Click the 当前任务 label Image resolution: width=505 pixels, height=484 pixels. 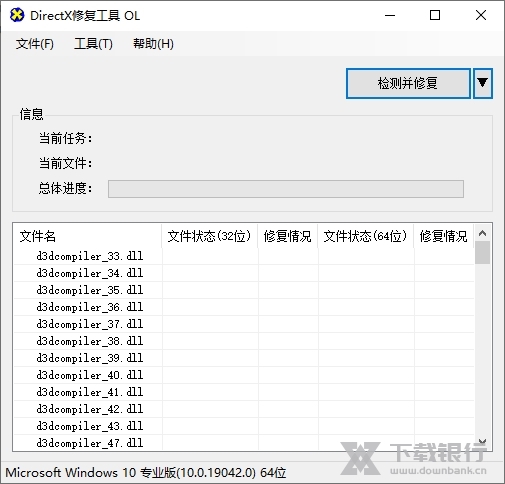(x=65, y=138)
